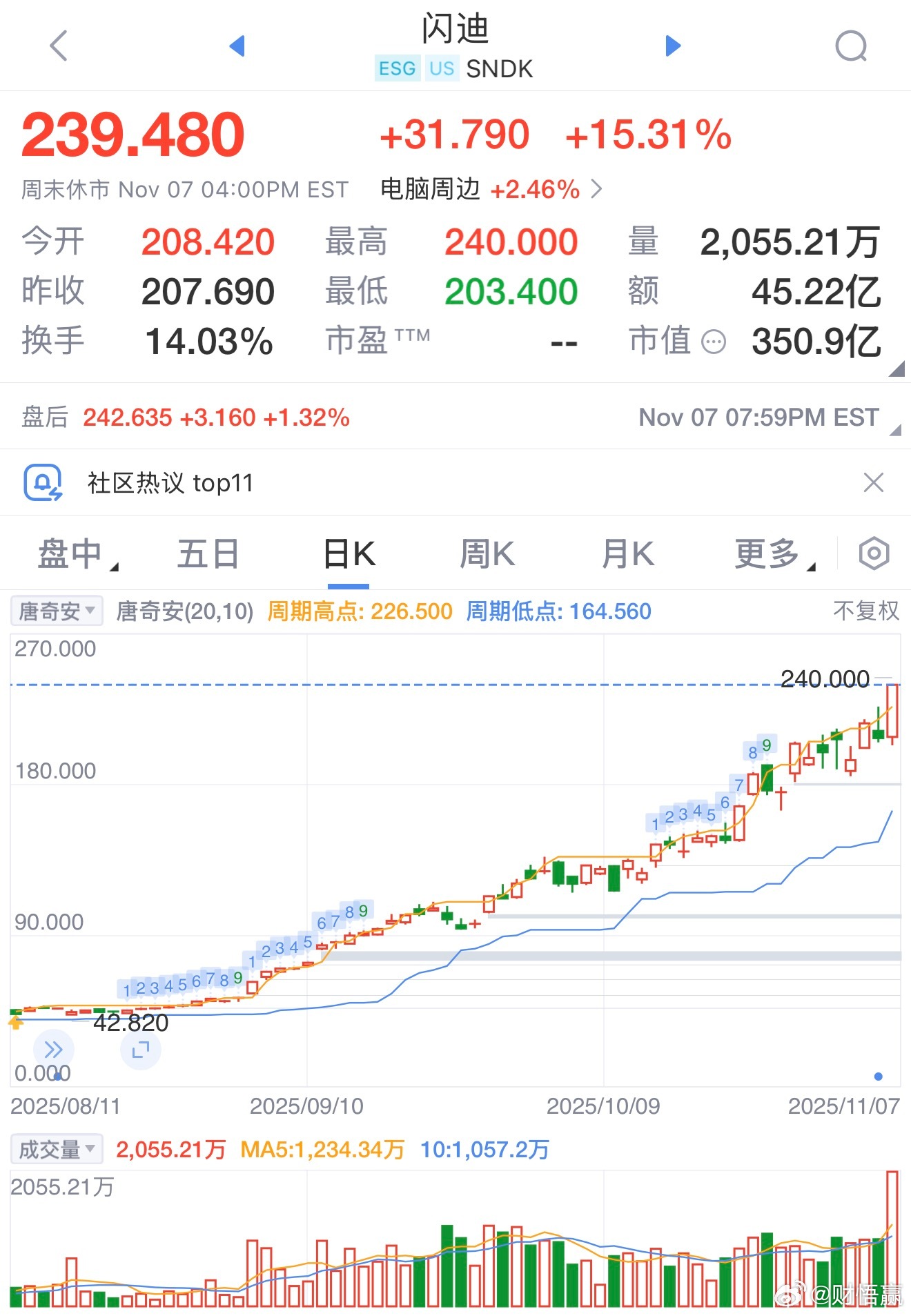Go back using the top-left arrow

point(59,46)
